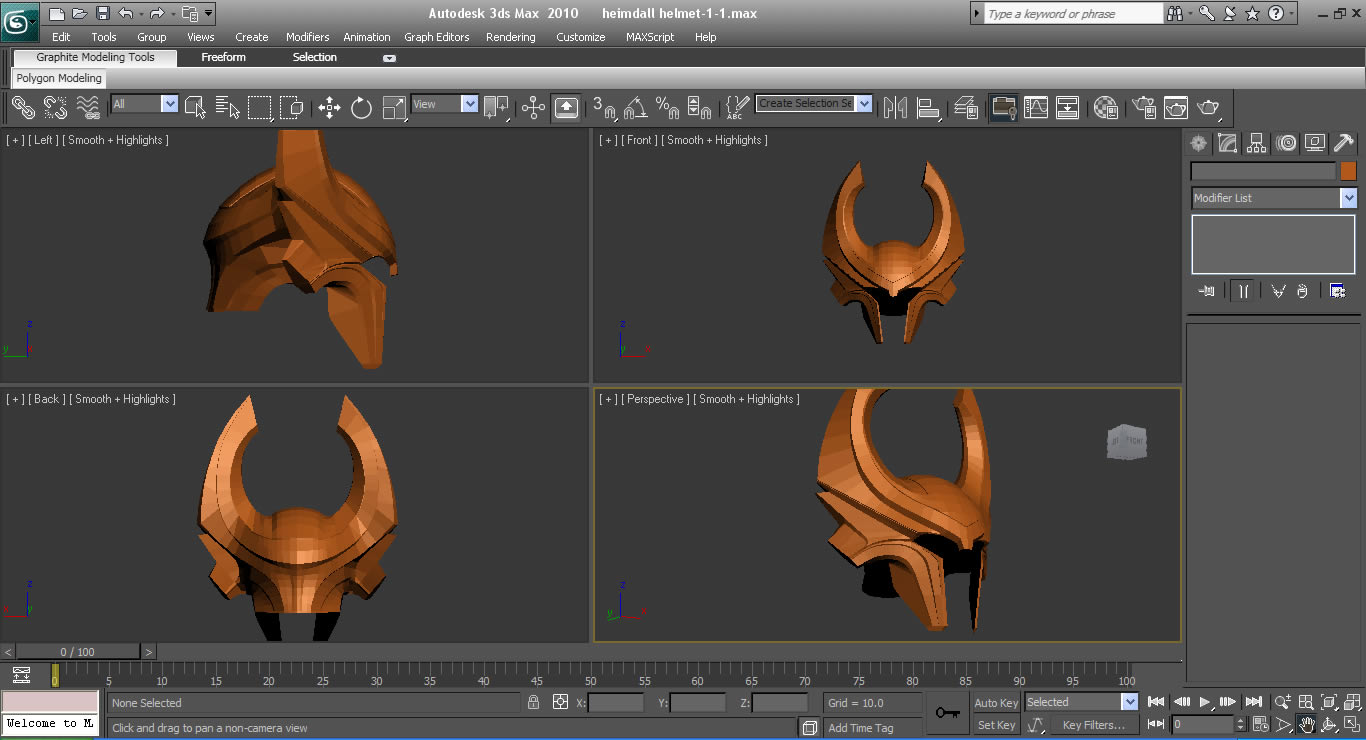
Task: Toggle Spinner Snap on the toolbar
Action: tap(699, 106)
